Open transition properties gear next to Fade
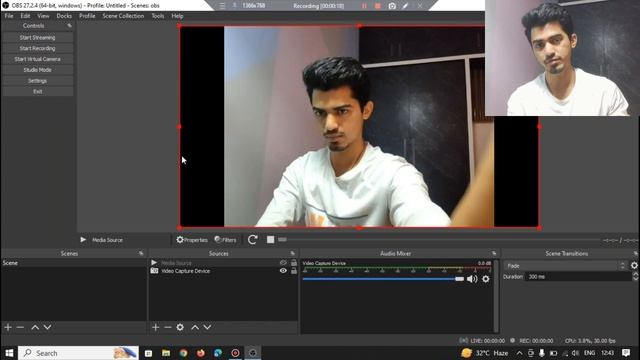 [x=634, y=265]
